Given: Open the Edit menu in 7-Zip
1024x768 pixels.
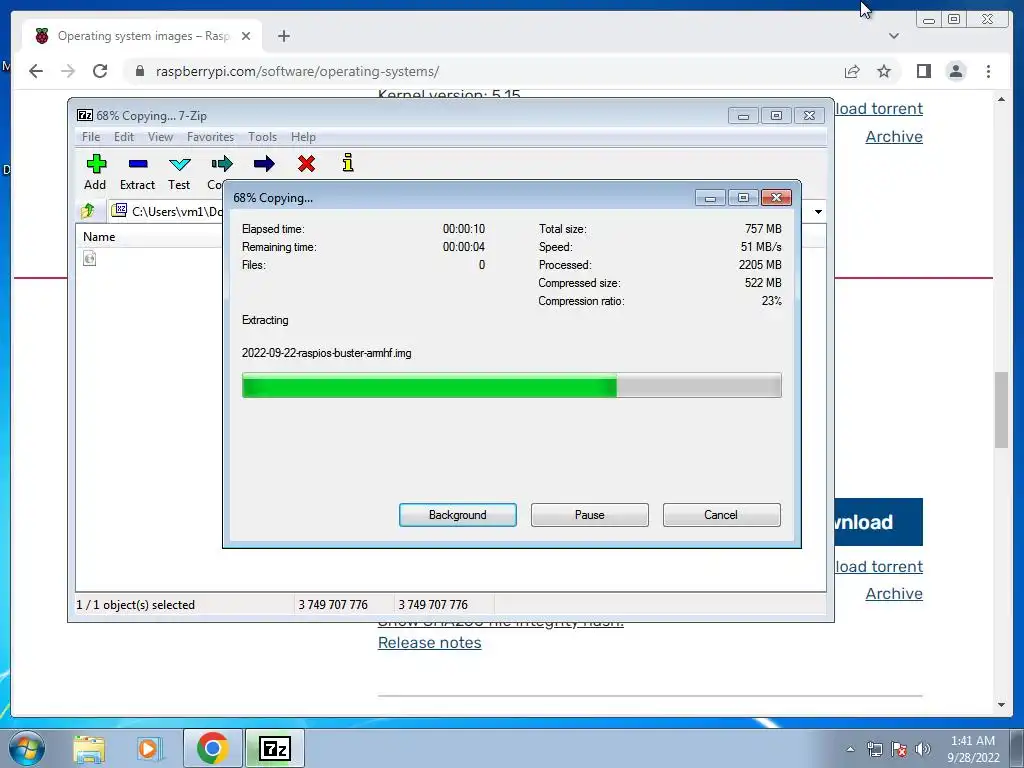Looking at the screenshot, I should click(123, 136).
